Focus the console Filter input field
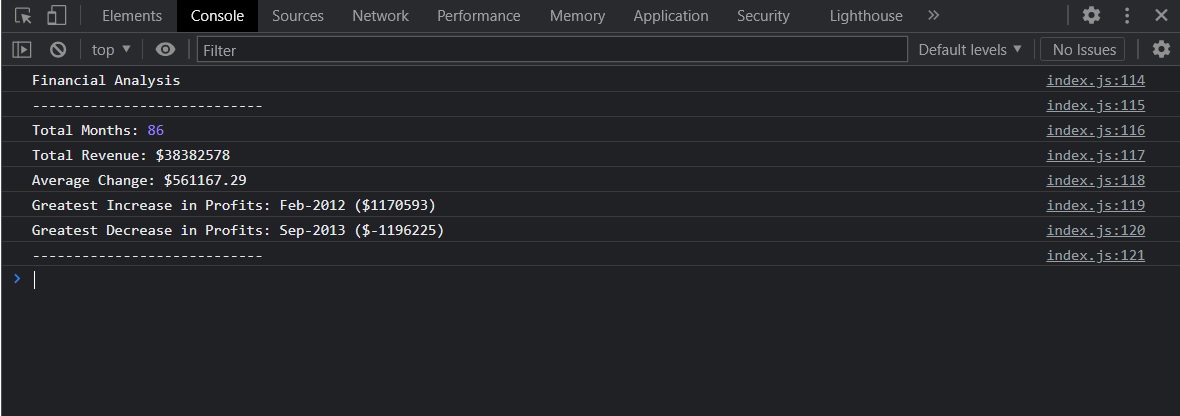Image resolution: width=1180 pixels, height=416 pixels. point(551,49)
